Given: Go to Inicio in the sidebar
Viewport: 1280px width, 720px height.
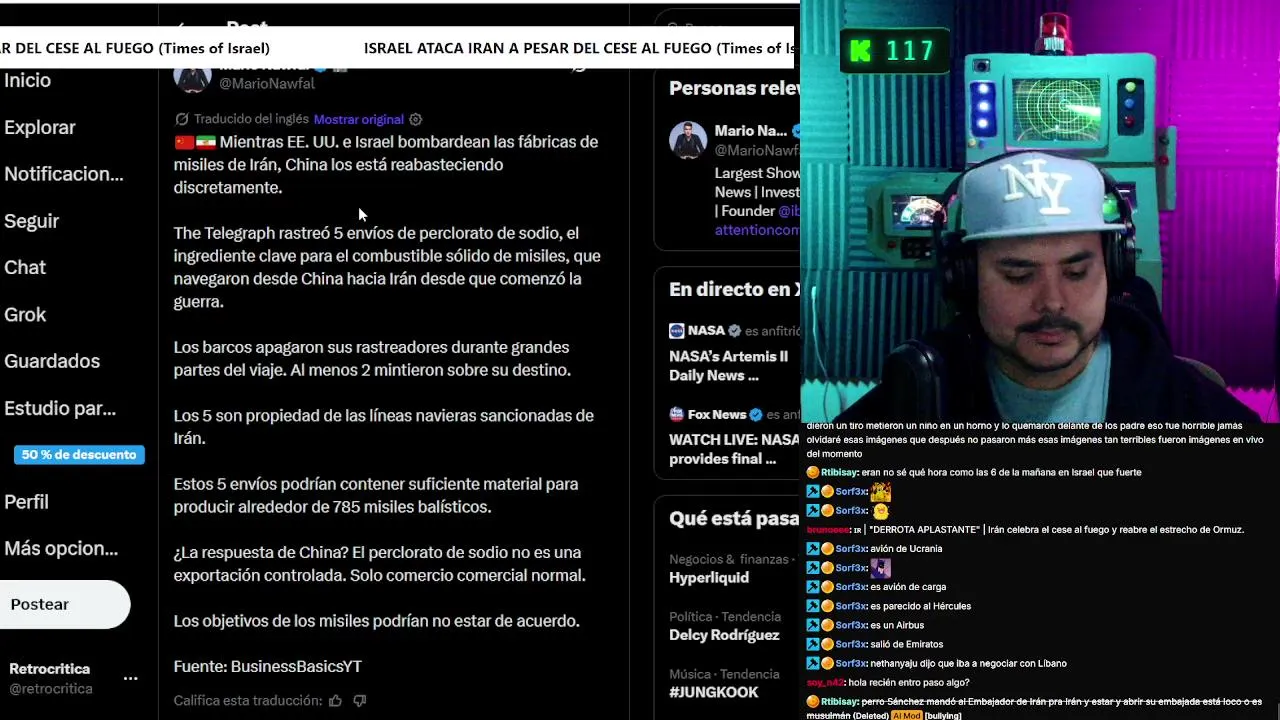Looking at the screenshot, I should click(x=27, y=80).
